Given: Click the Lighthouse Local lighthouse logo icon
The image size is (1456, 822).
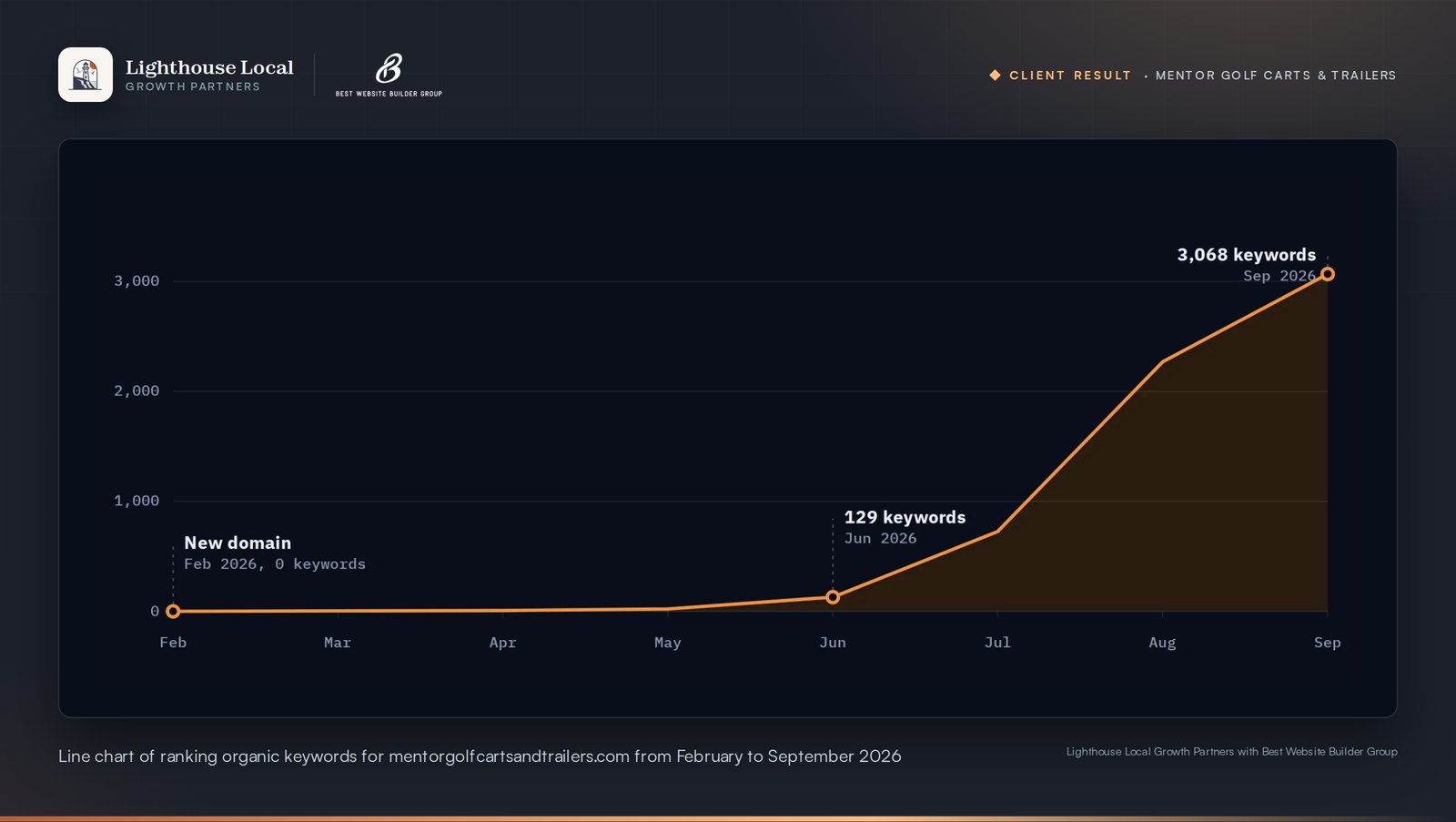Looking at the screenshot, I should [86, 75].
